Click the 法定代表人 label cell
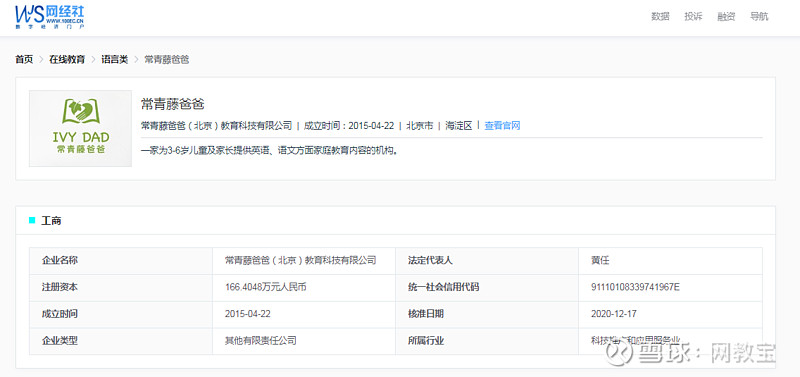 point(487,261)
